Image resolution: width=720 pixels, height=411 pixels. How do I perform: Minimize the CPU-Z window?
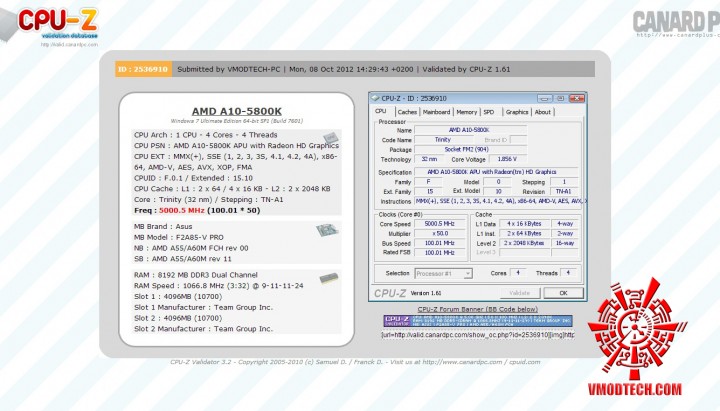click(x=545, y=98)
